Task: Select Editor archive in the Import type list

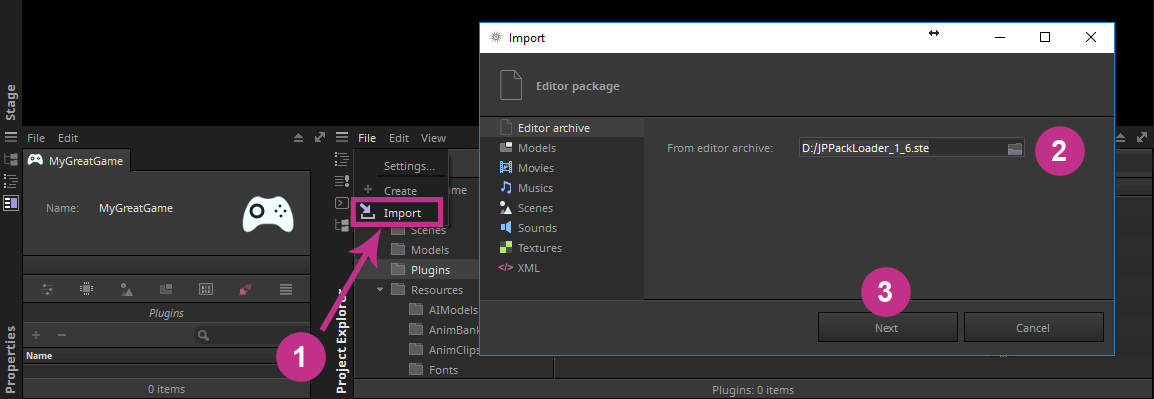Action: point(562,127)
